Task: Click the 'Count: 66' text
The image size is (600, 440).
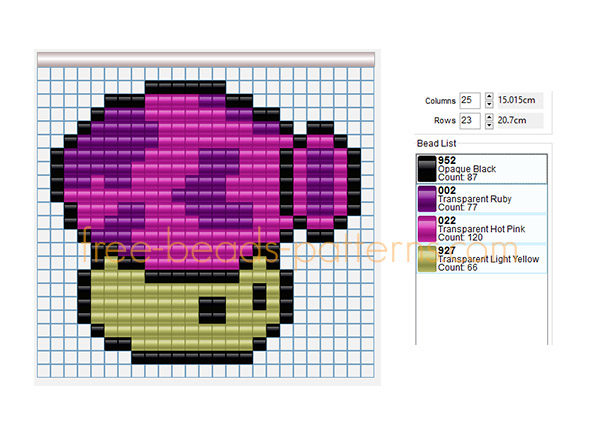Action: pyautogui.click(x=457, y=267)
